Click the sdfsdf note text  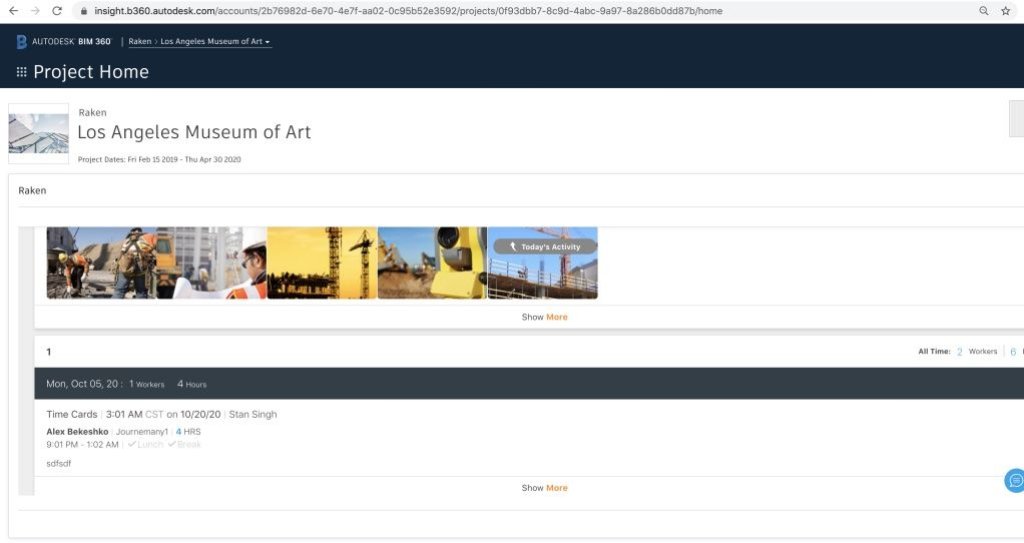[x=59, y=463]
